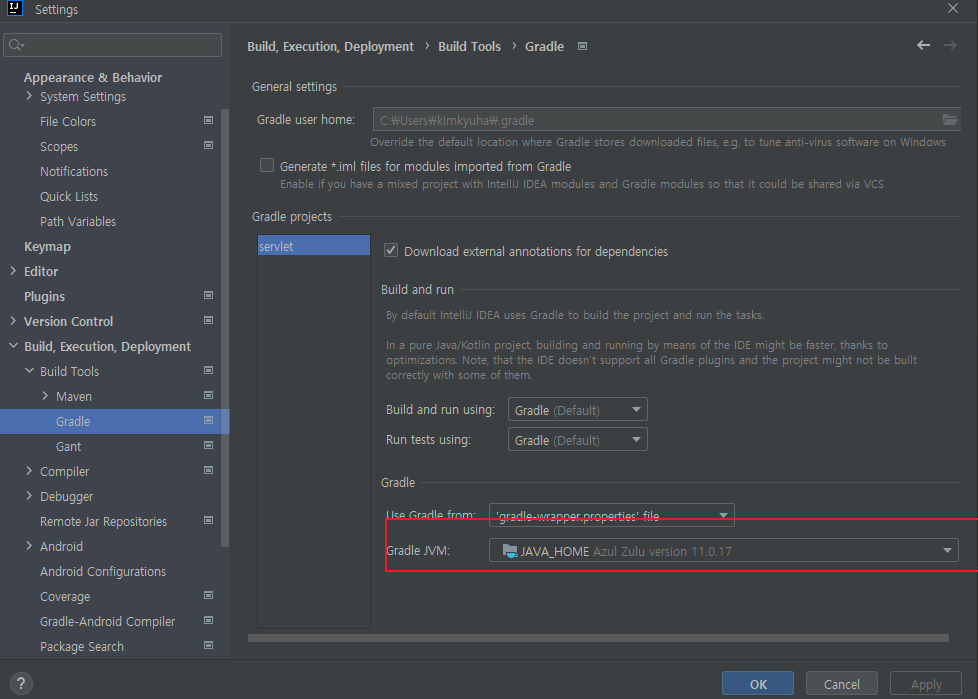This screenshot has height=699, width=978.
Task: Click the project-level icon next to Version Control
Action: [x=208, y=321]
